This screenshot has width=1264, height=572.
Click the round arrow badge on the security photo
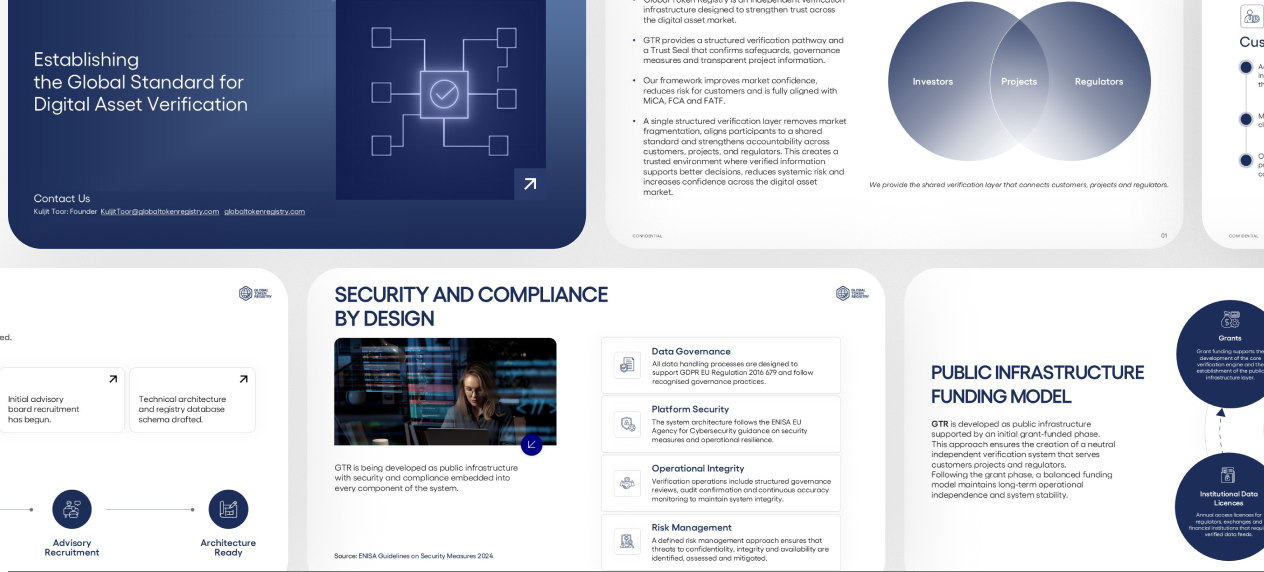(x=531, y=445)
